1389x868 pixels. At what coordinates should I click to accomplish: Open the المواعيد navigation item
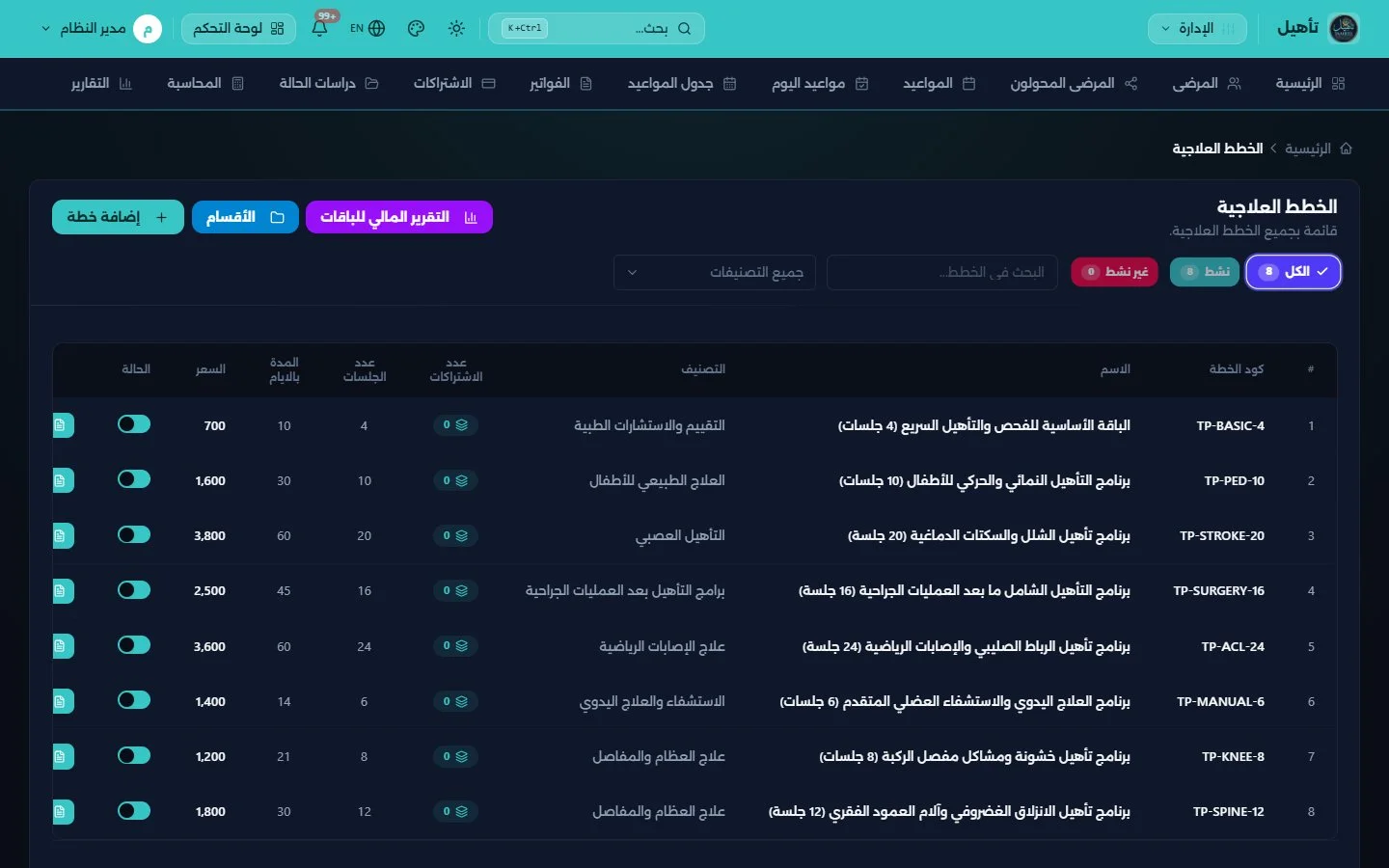tap(939, 84)
